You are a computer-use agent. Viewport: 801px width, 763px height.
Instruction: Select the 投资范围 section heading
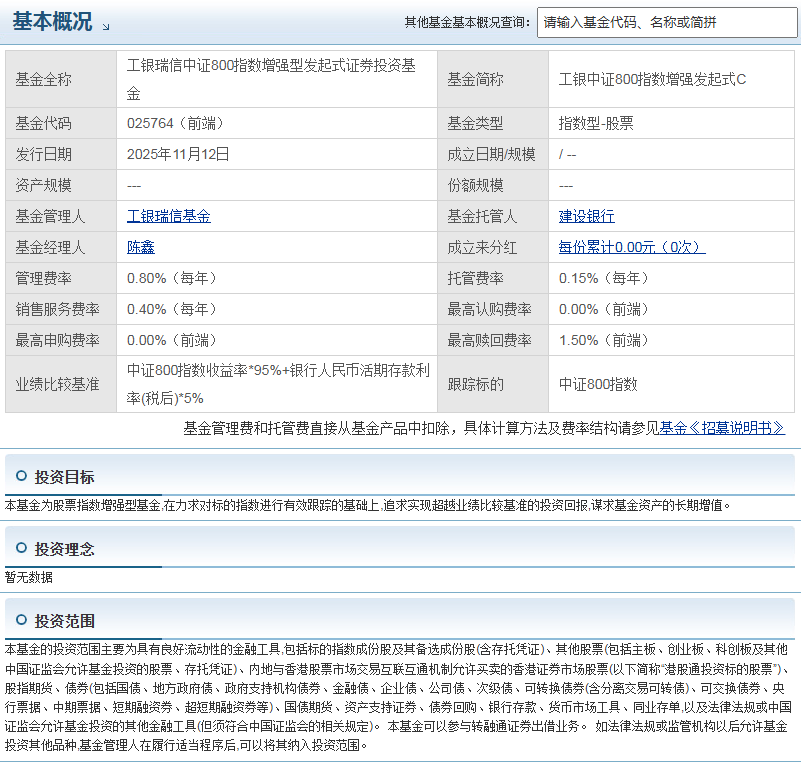(64, 621)
